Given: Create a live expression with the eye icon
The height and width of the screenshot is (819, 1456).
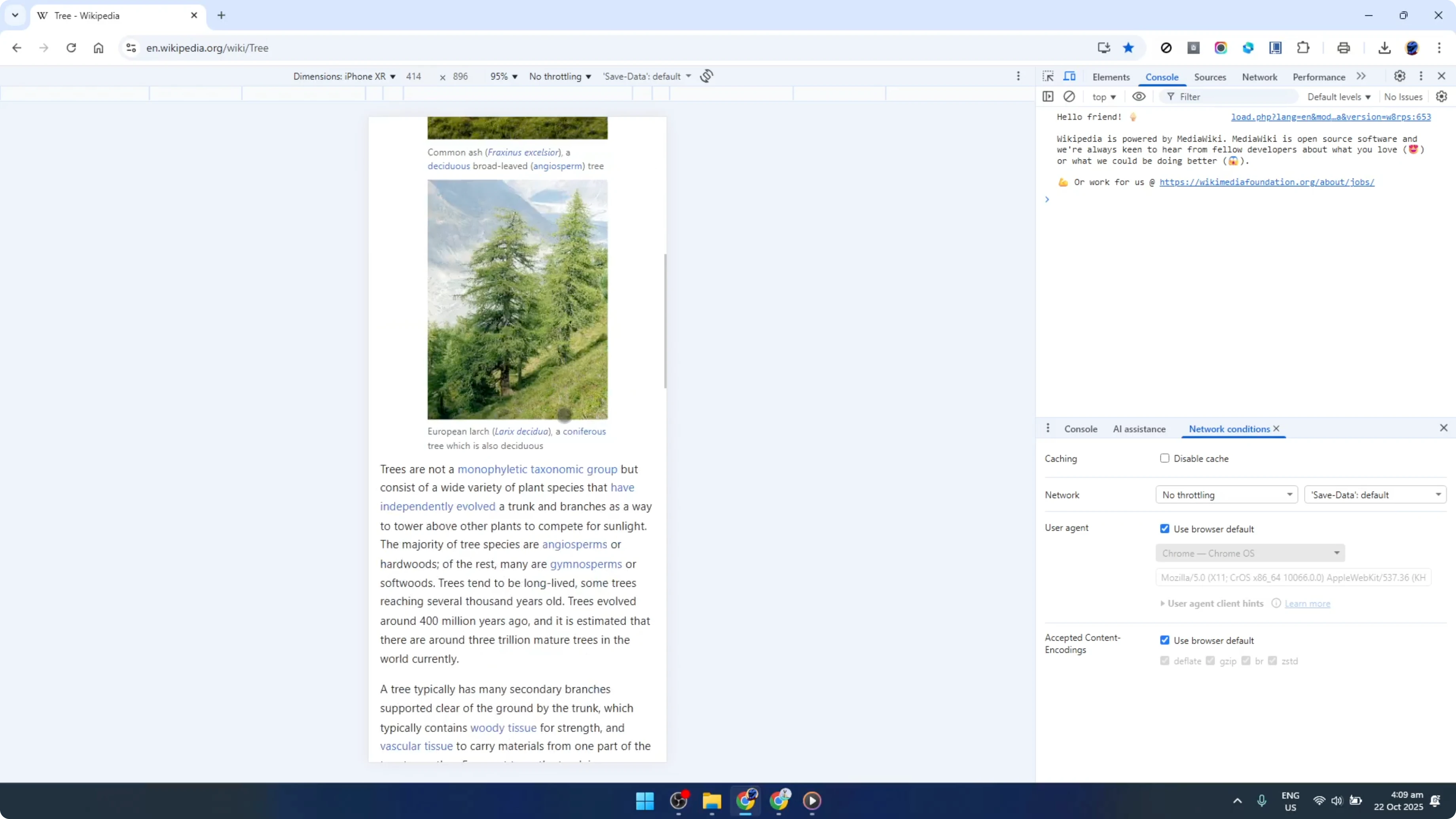Looking at the screenshot, I should pos(1139,97).
